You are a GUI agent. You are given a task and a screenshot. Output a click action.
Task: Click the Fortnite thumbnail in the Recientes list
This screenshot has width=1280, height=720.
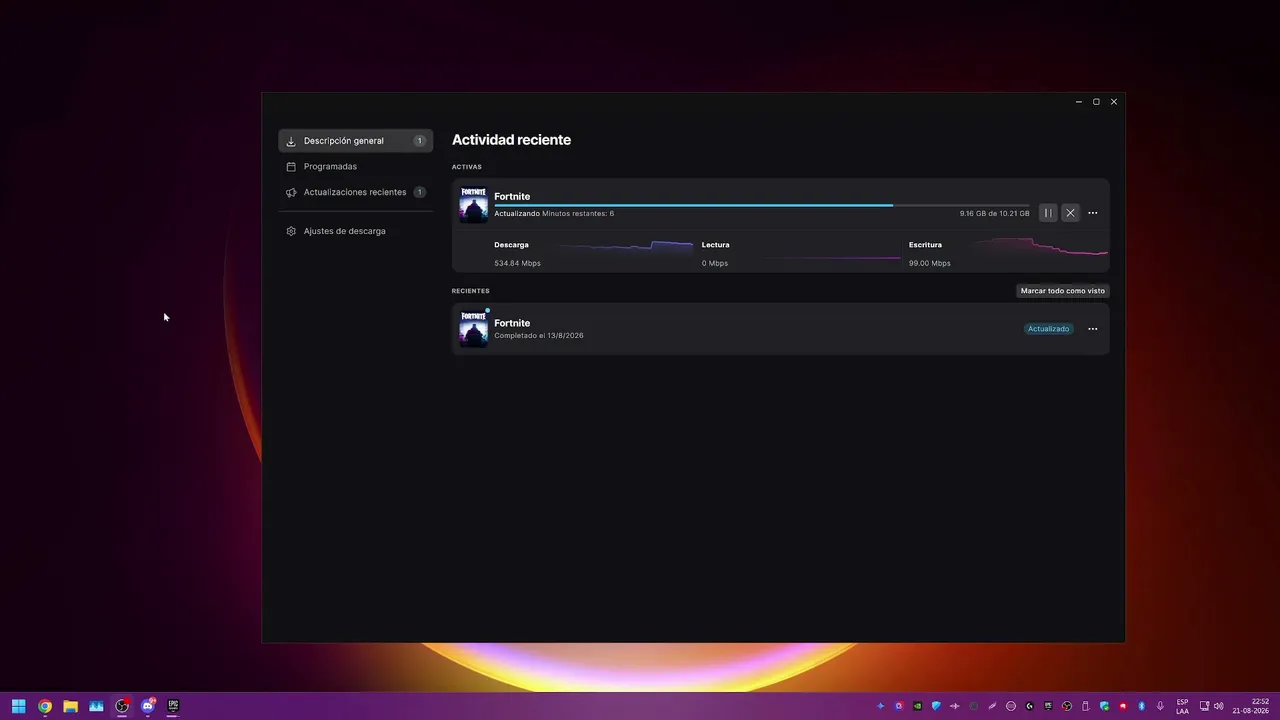click(473, 329)
